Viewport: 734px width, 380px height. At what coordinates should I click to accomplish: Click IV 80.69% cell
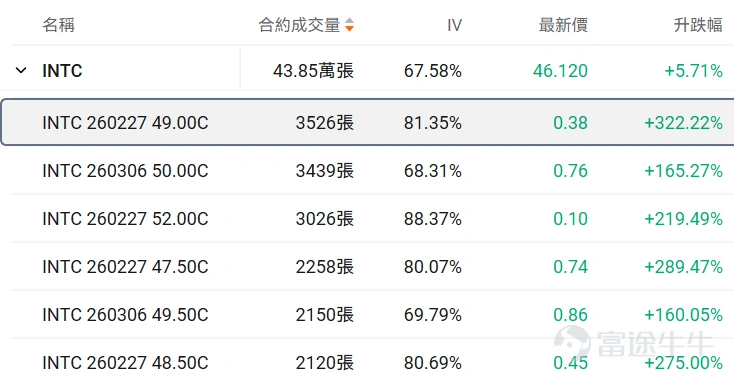433,363
